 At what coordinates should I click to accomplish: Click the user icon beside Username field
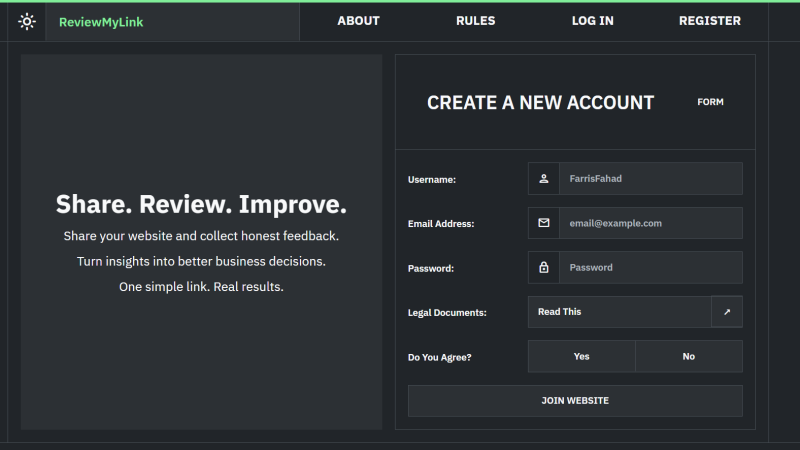click(x=544, y=179)
